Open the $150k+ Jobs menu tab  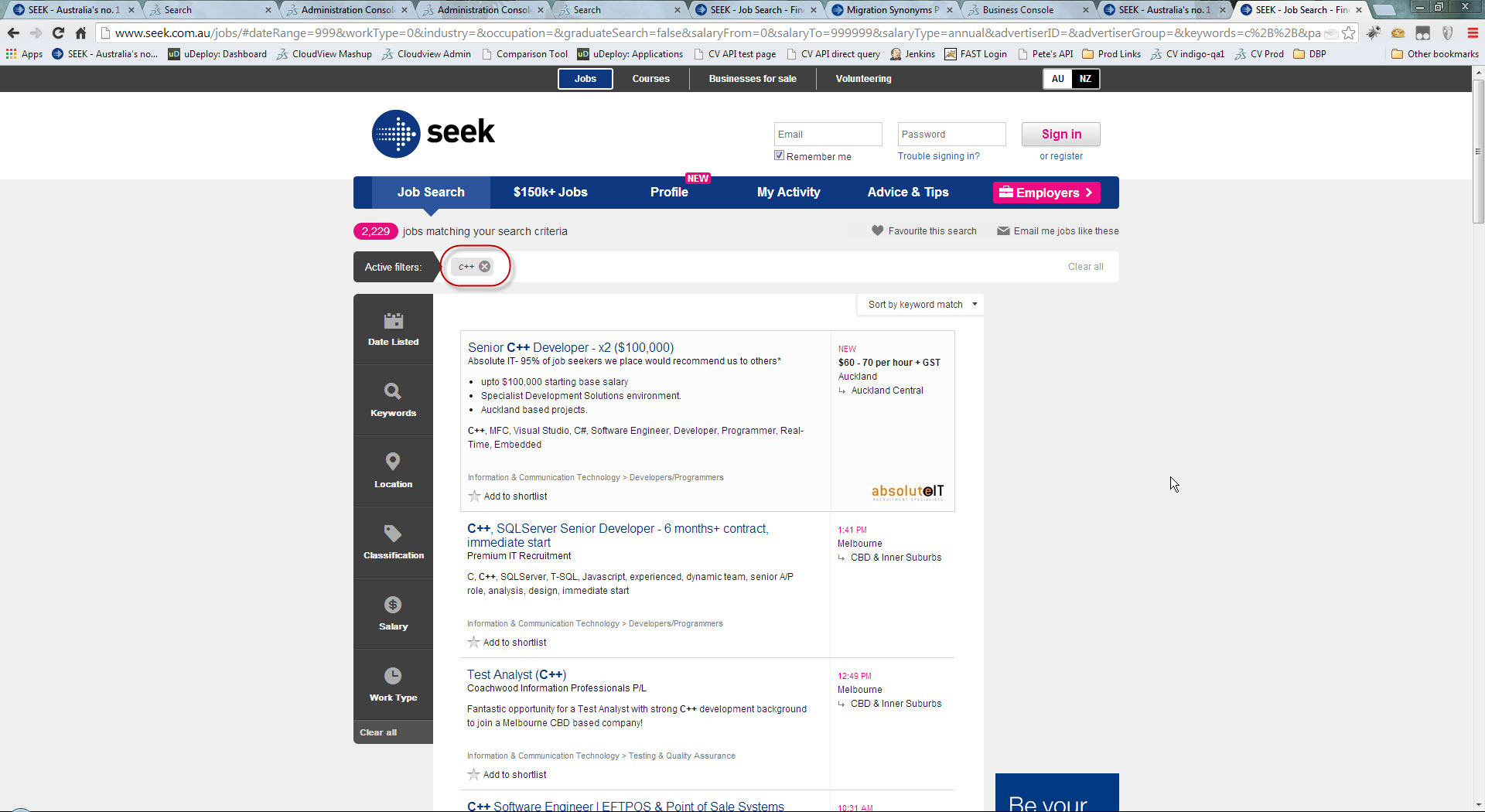point(551,193)
